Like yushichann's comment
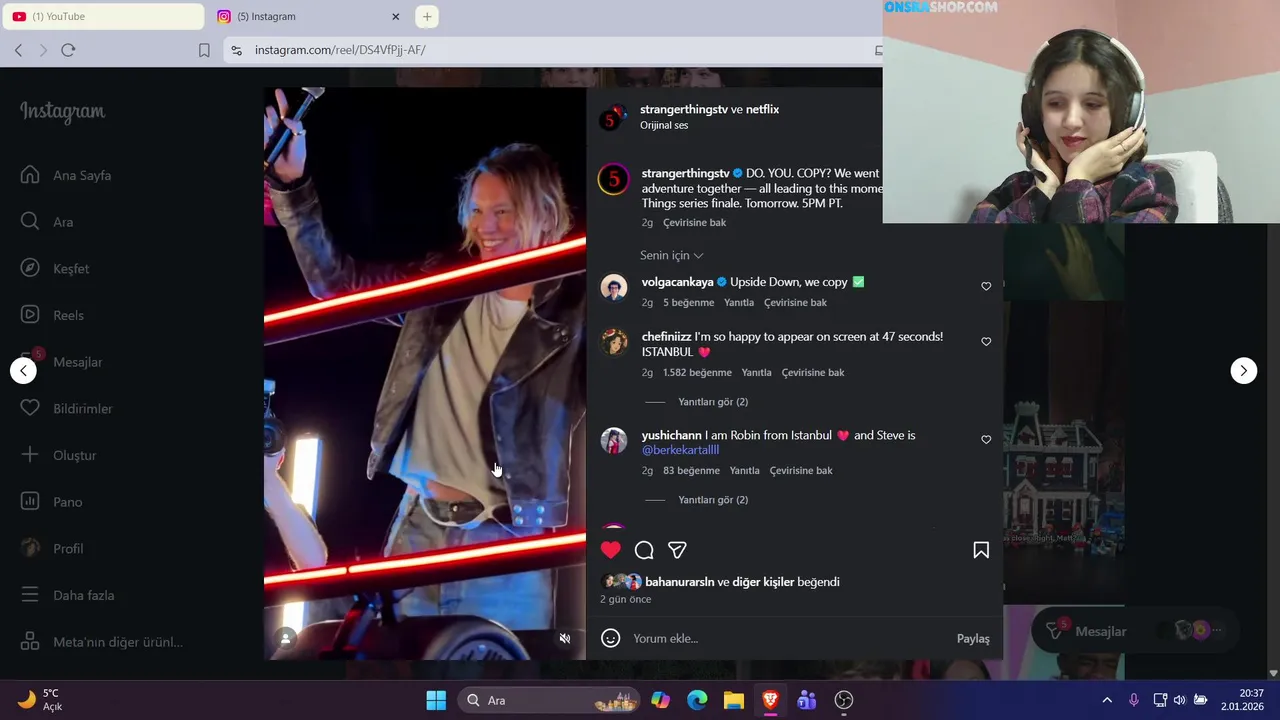1280x720 pixels. point(986,439)
